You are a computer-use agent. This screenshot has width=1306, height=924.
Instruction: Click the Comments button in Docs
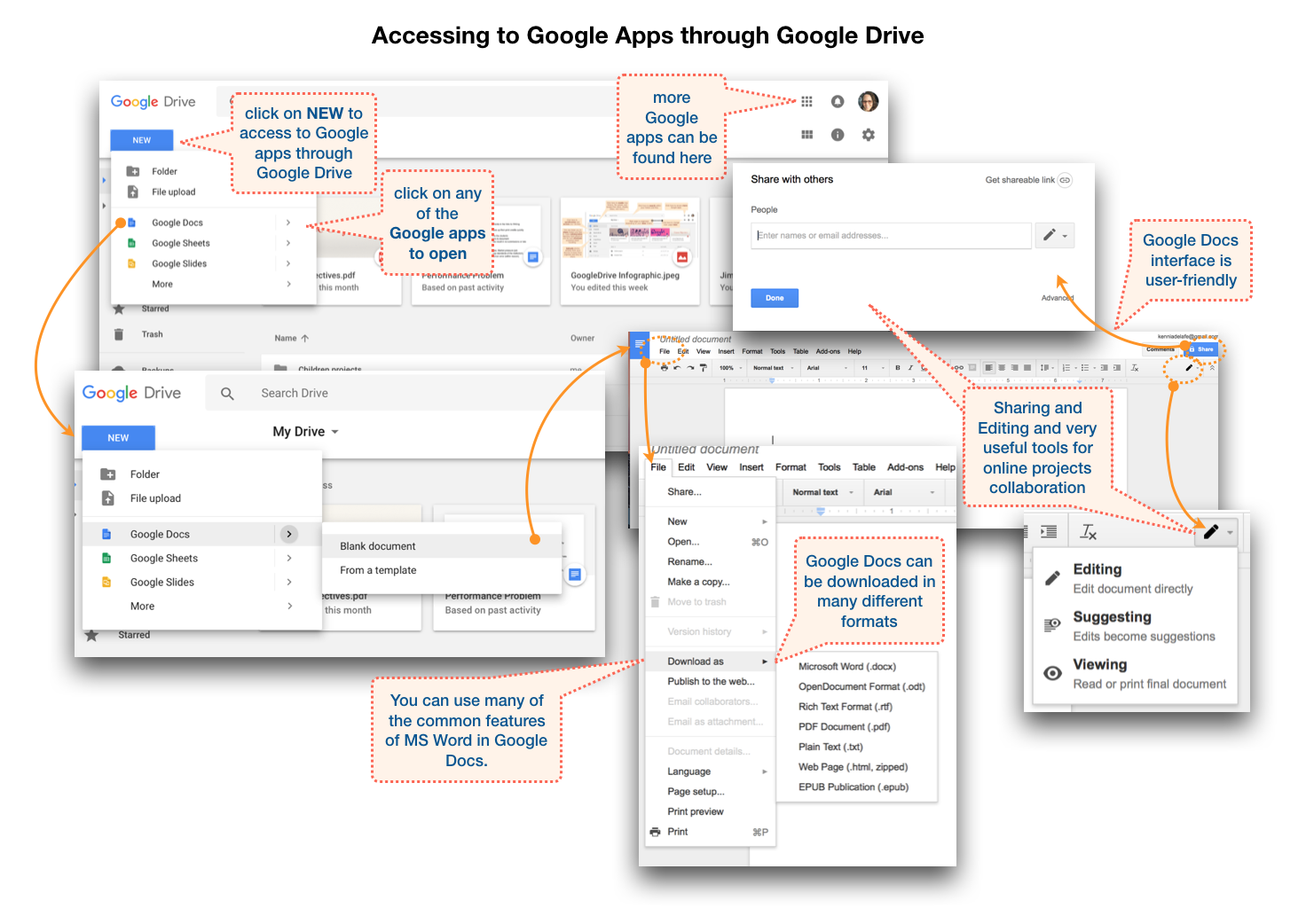point(1160,349)
